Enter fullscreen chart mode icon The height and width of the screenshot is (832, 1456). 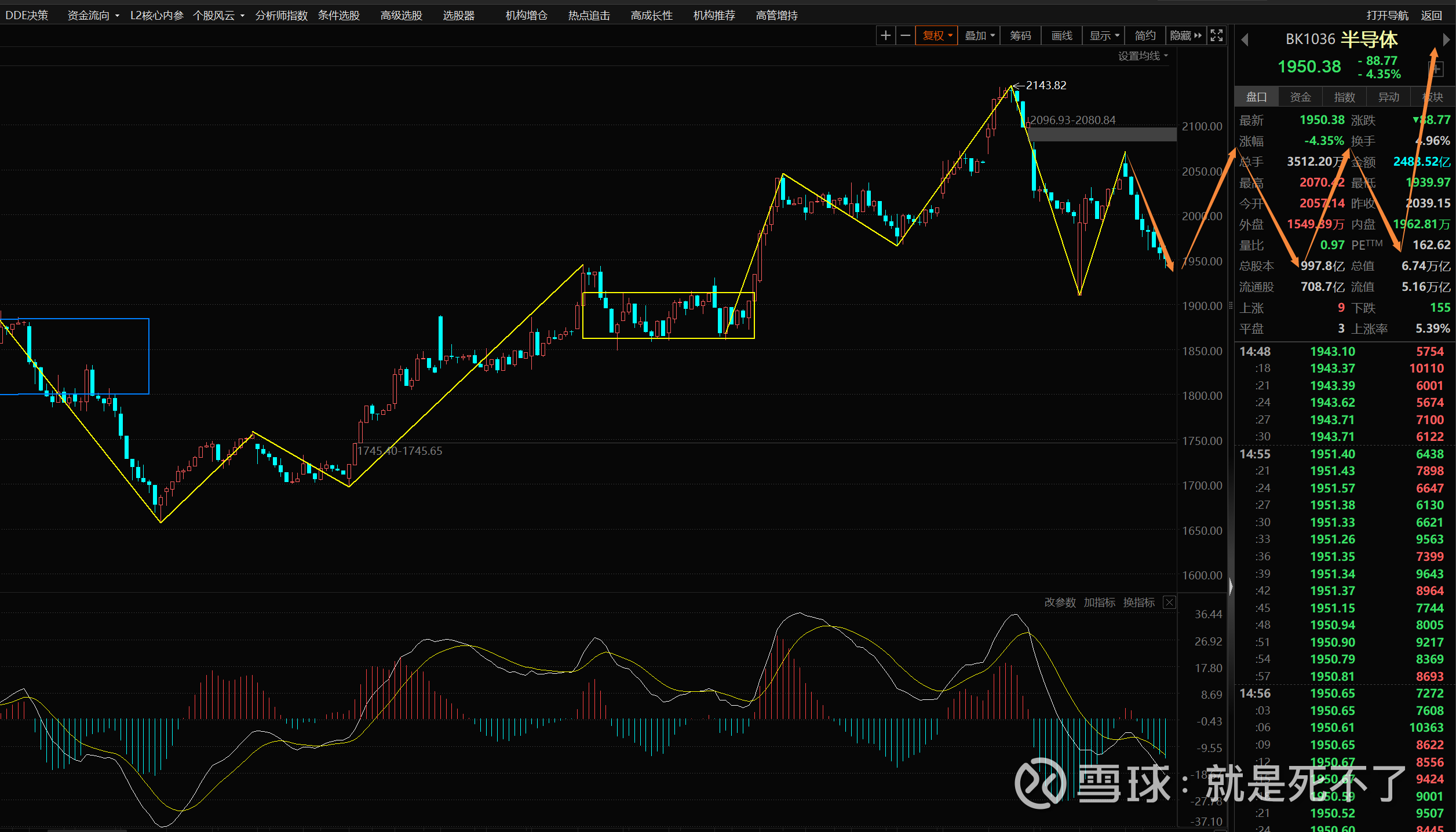(1217, 36)
